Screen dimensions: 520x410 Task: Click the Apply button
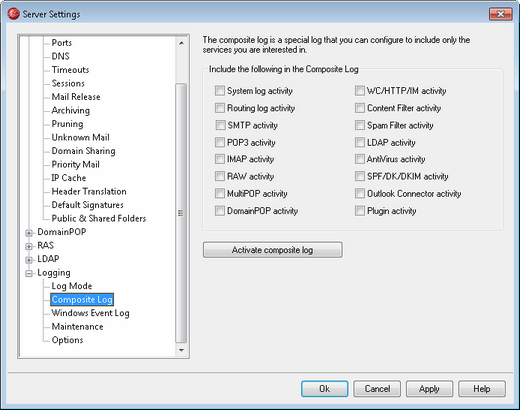pyautogui.click(x=429, y=389)
